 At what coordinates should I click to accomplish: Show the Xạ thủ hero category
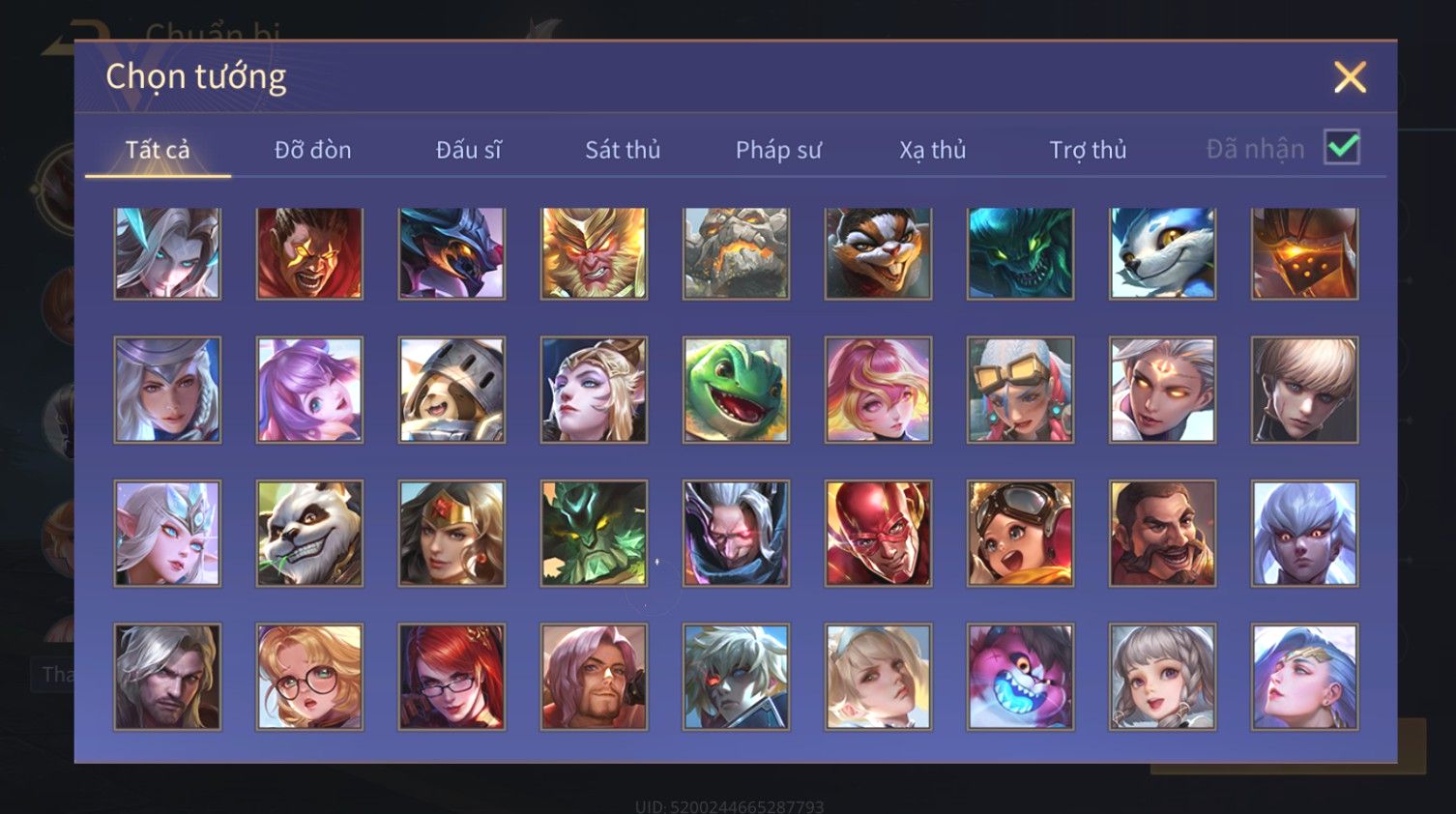933,150
